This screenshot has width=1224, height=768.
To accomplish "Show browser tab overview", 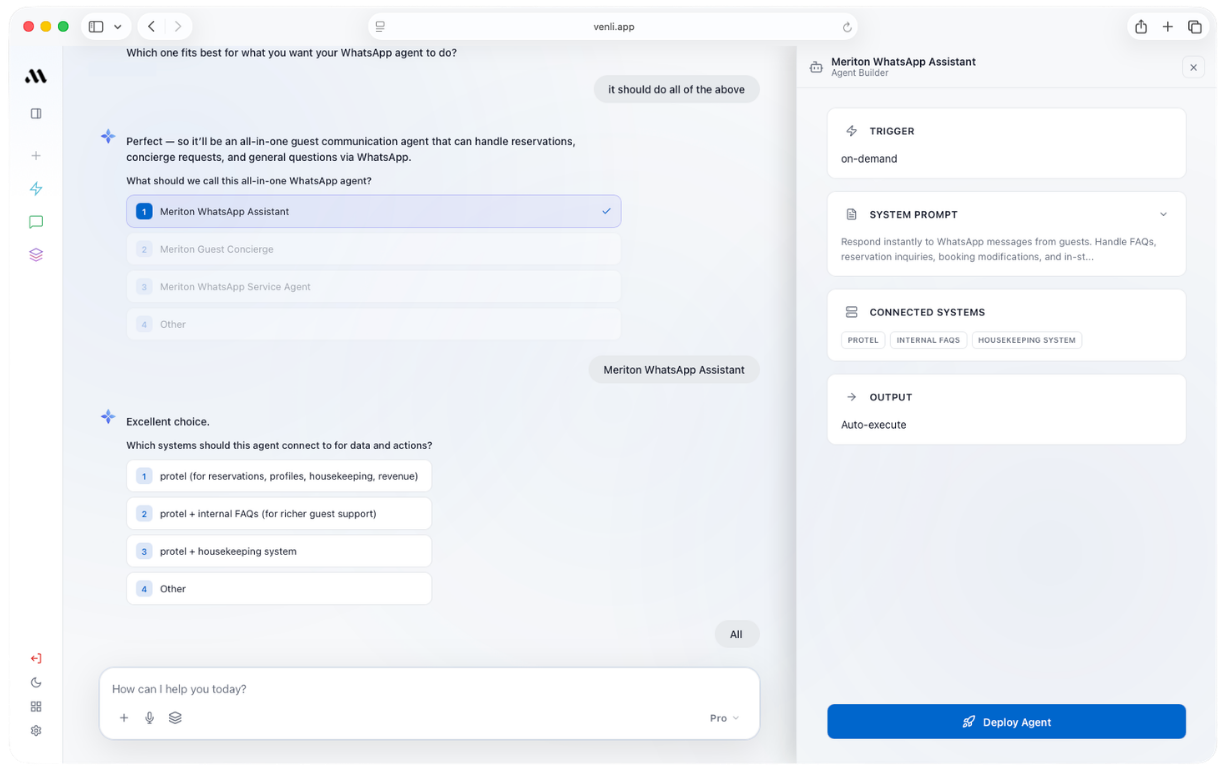I will pos(1195,27).
